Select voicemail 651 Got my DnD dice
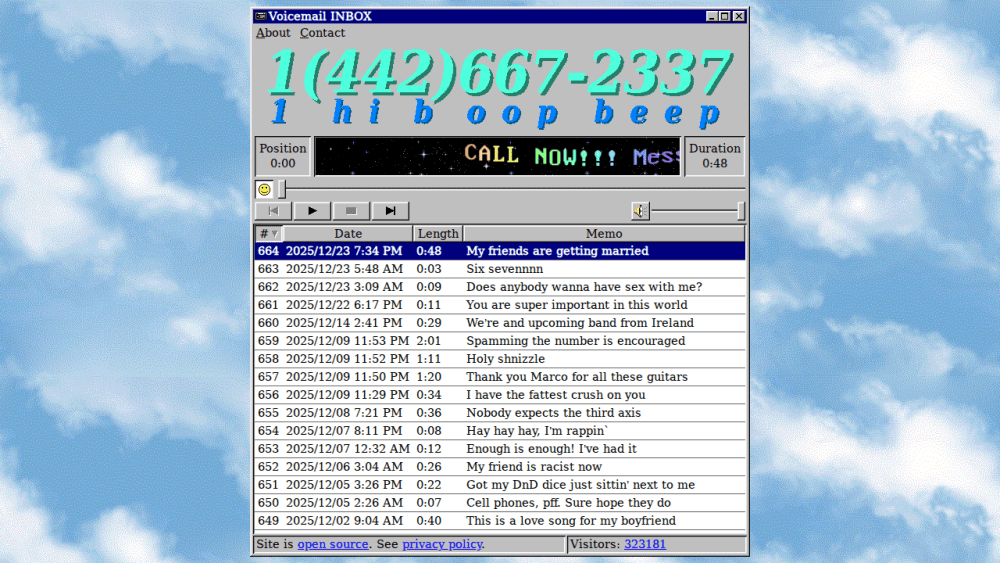 (x=499, y=485)
